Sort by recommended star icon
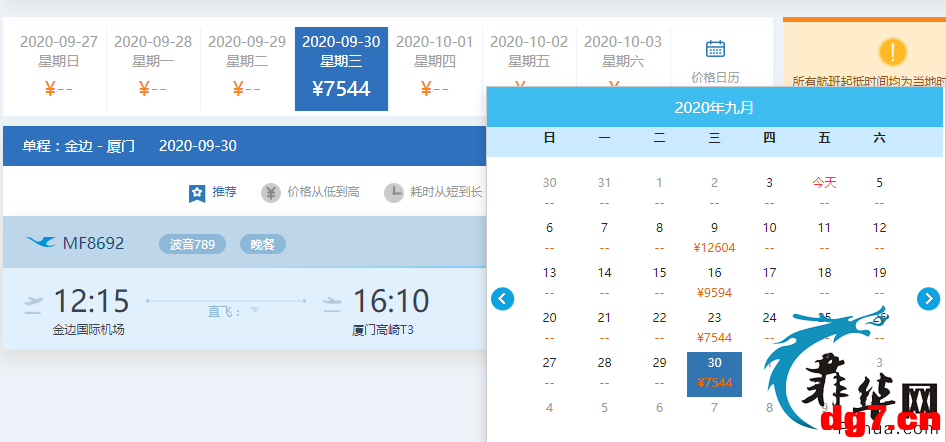Image resolution: width=946 pixels, height=442 pixels. [x=197, y=193]
